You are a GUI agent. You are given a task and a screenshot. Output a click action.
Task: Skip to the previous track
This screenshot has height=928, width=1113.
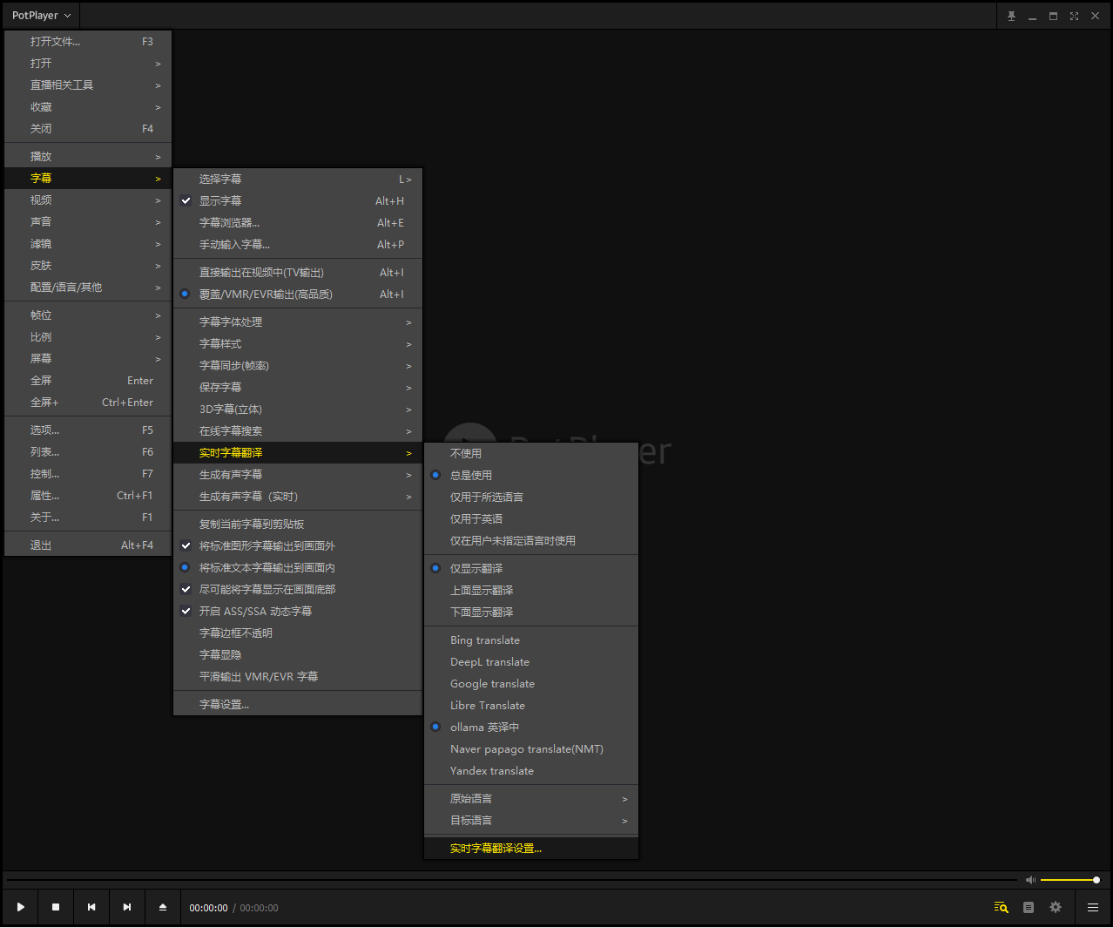pos(92,907)
